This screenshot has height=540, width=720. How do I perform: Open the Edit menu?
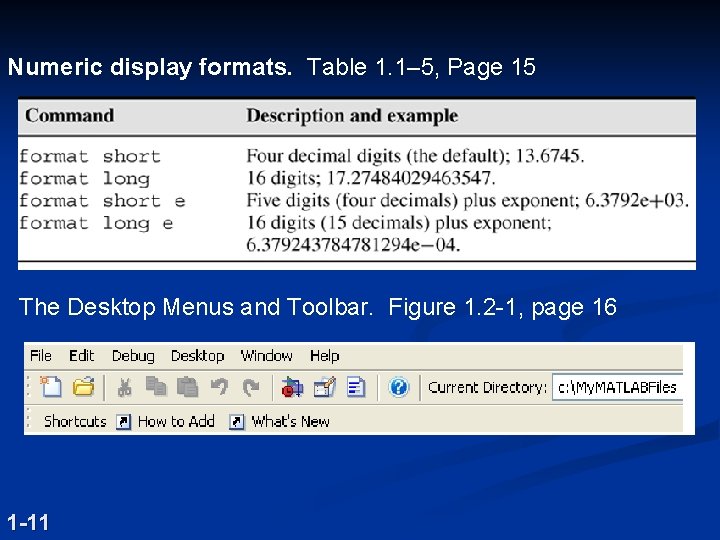click(81, 355)
